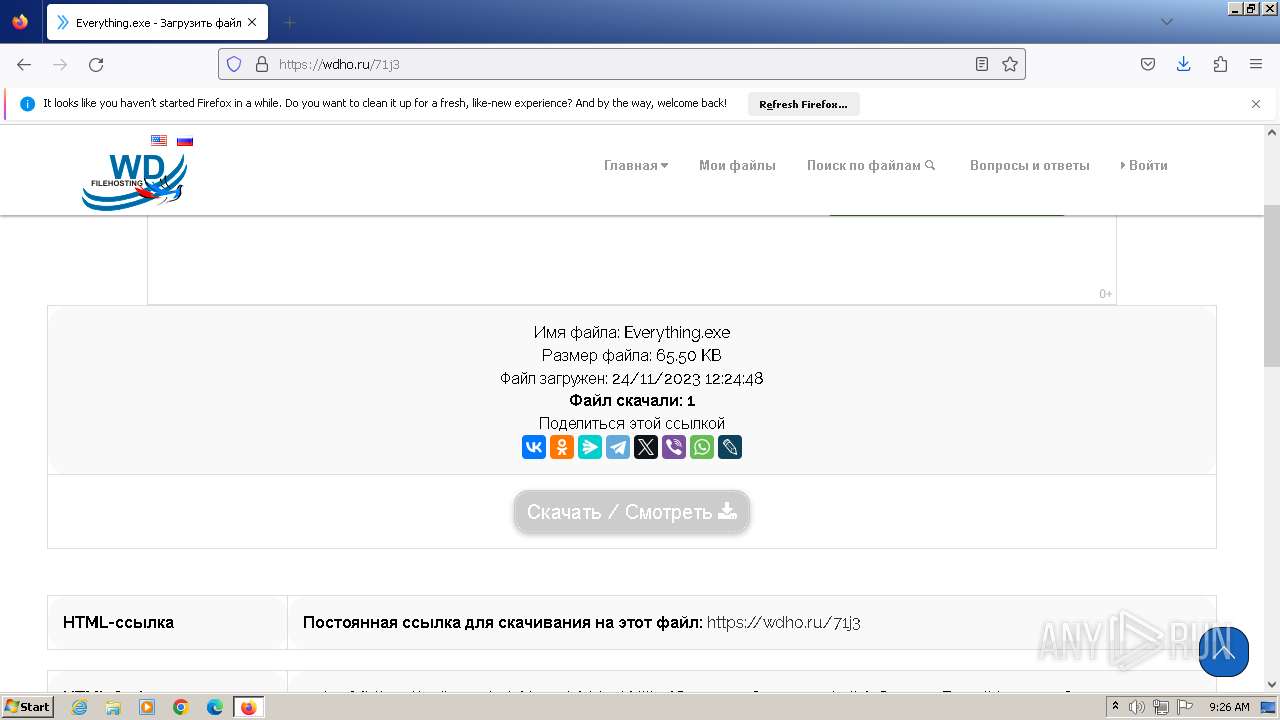
Task: Reload the current page
Action: click(96, 64)
